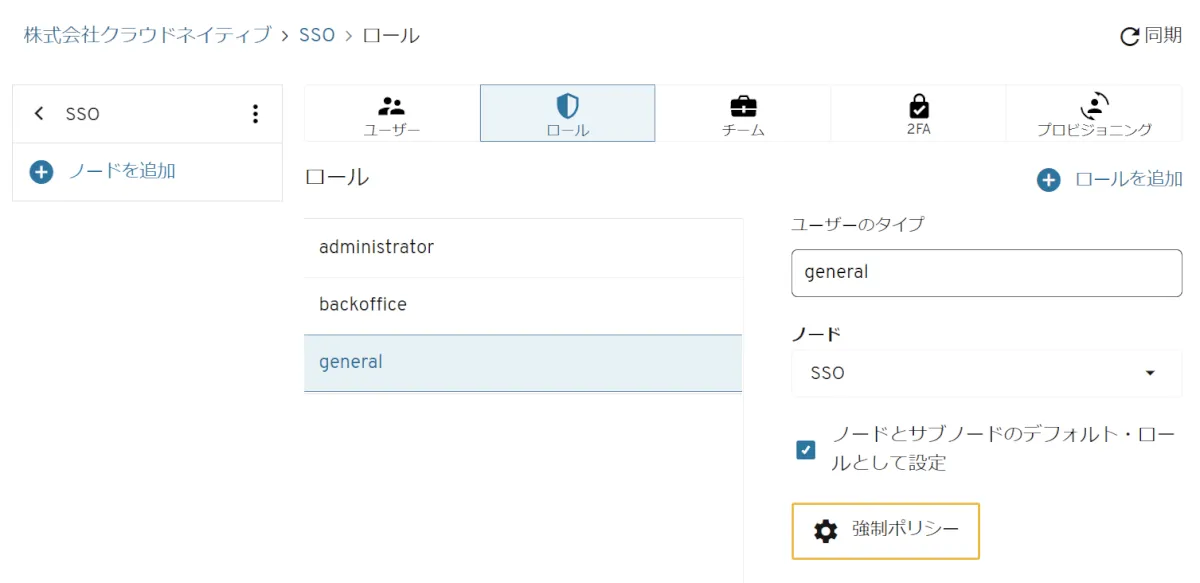Viewport: 1200px width, 583px height.
Task: Click the plus icon for ロールを追加
Action: click(1048, 180)
